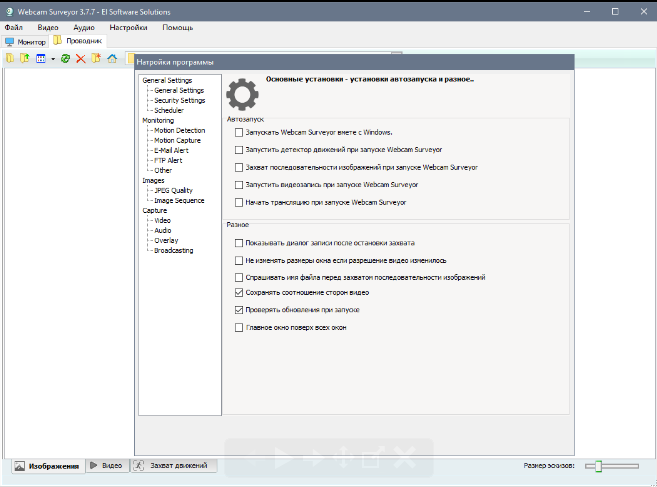Viewport: 657px width, 487px height.
Task: Switch to the Проводник tab
Action: pyautogui.click(x=78, y=41)
